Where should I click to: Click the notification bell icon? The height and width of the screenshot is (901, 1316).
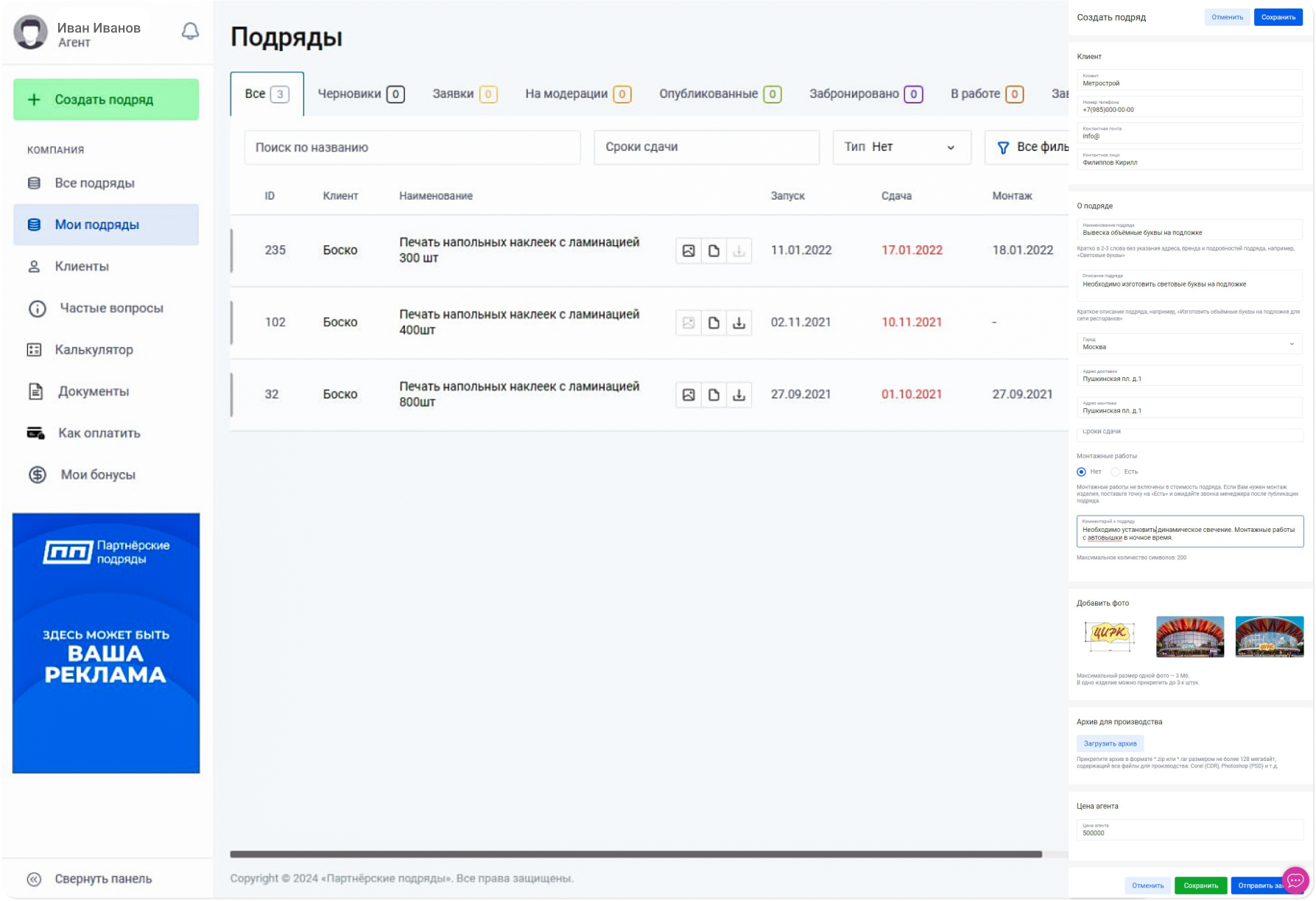190,31
